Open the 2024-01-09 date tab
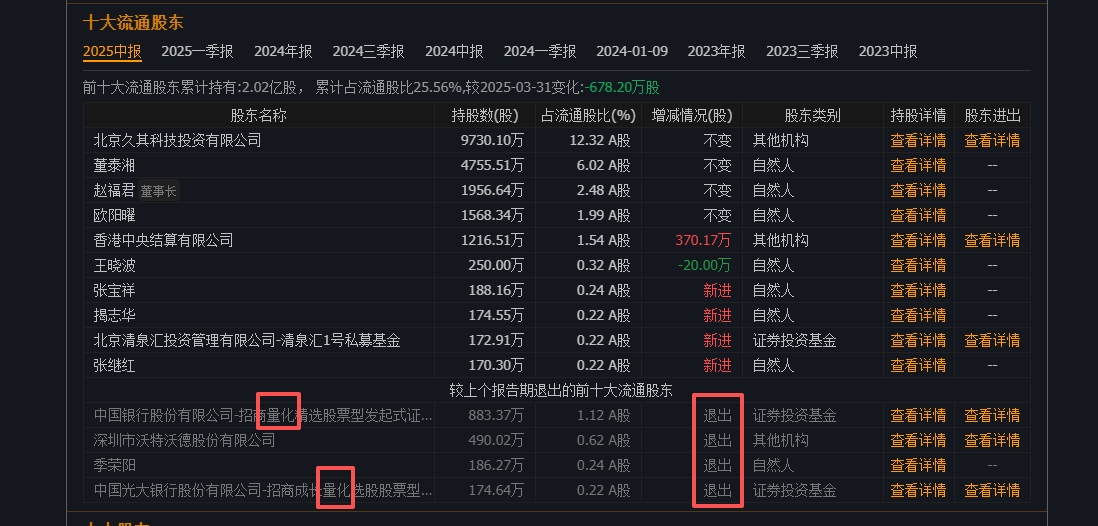This screenshot has height=526, width=1098. coord(632,51)
